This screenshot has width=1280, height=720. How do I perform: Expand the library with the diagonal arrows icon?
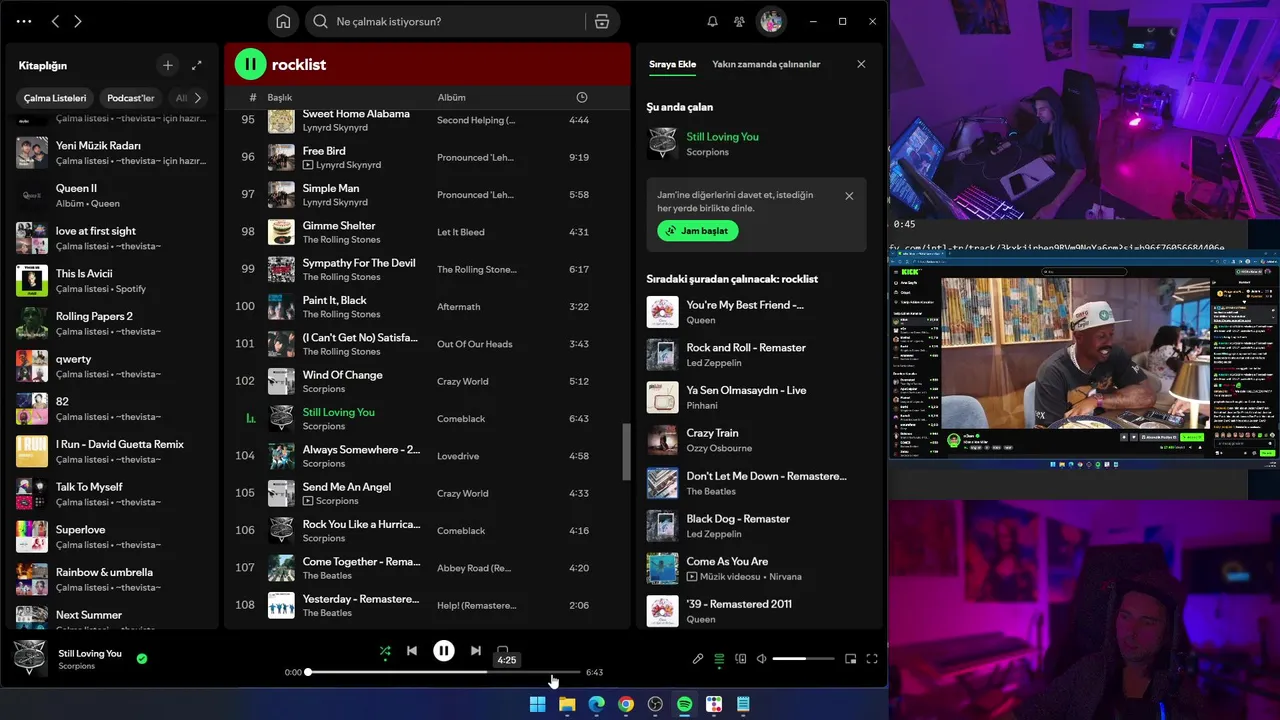(x=197, y=65)
